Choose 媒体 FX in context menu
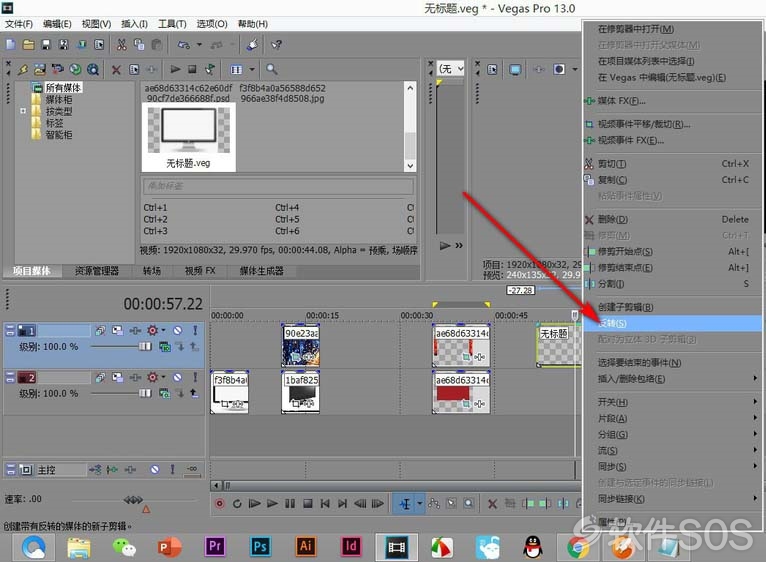 (673, 101)
